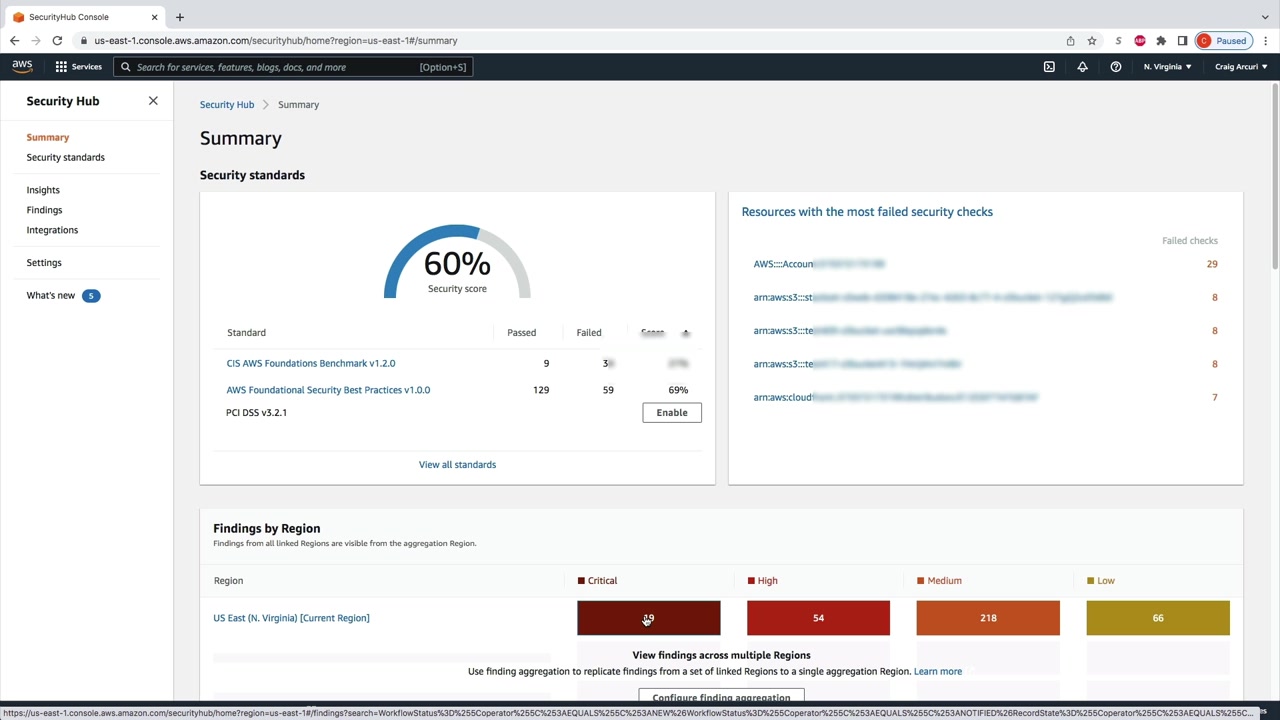Open the High findings box showing 54
This screenshot has width=1280, height=720.
pyautogui.click(x=818, y=618)
